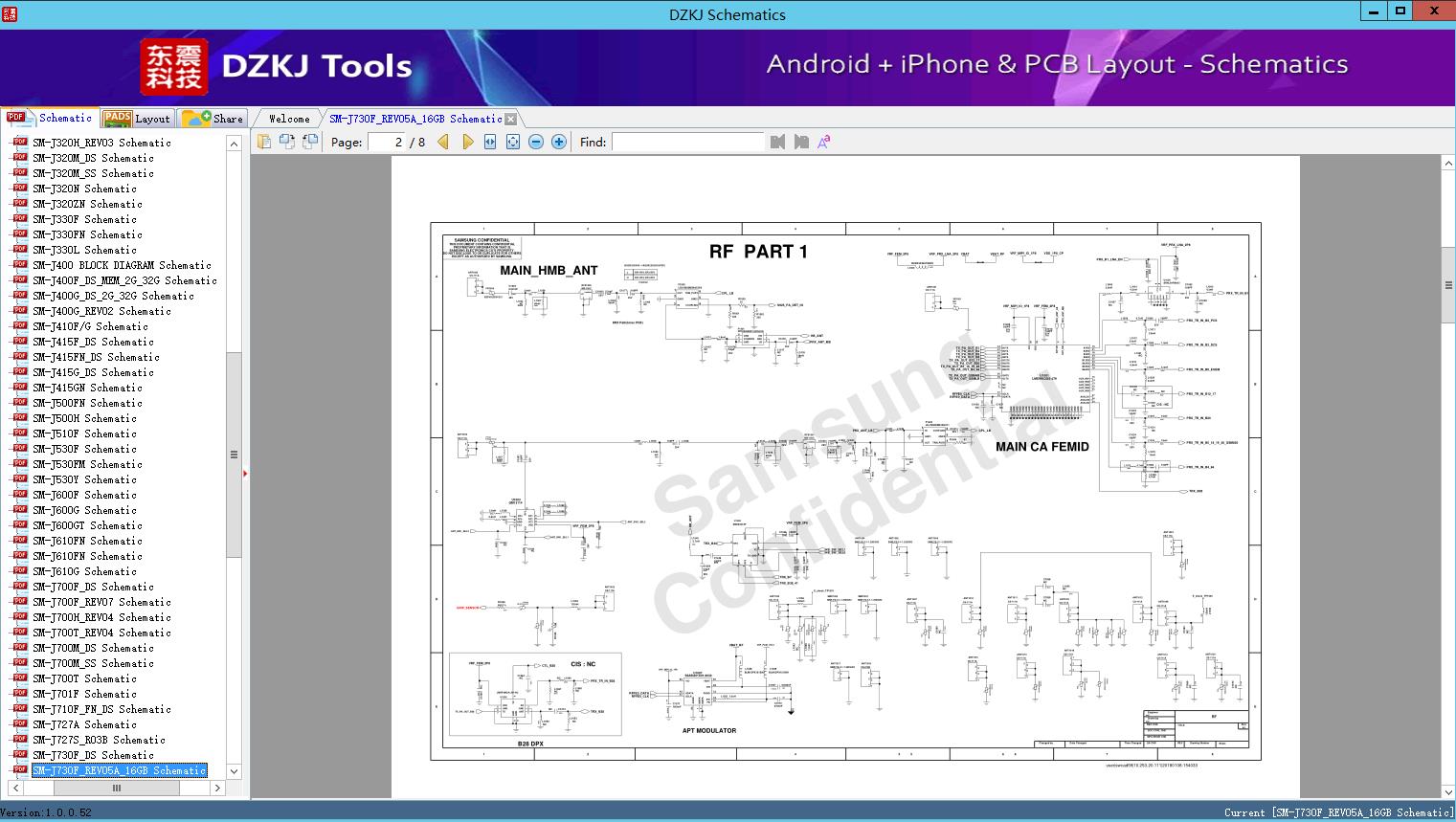Click the schematic list vertical scrollbar thumb
Screen dimensions: 1456x822
pos(234,455)
